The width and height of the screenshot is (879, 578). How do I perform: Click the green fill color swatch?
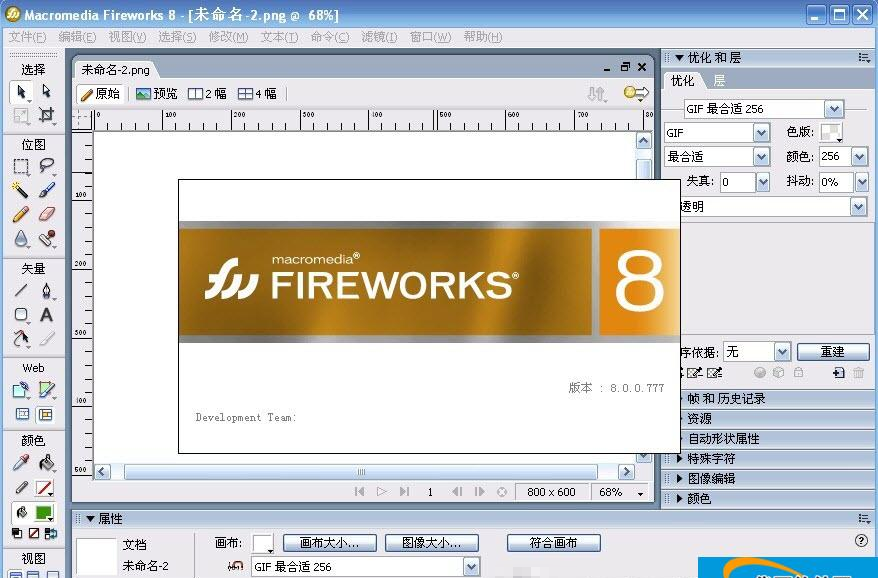44,513
